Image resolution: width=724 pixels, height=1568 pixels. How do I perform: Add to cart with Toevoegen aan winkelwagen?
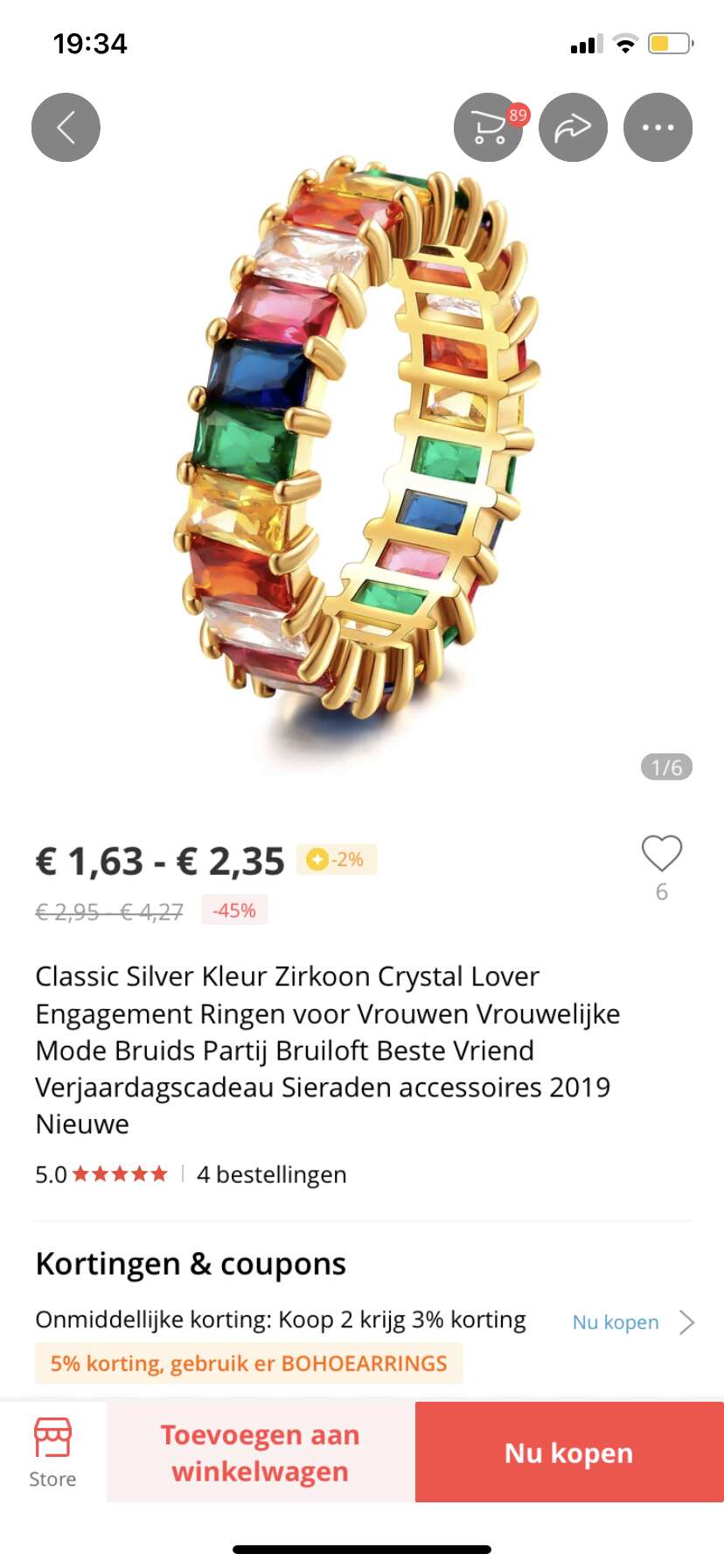click(261, 1452)
